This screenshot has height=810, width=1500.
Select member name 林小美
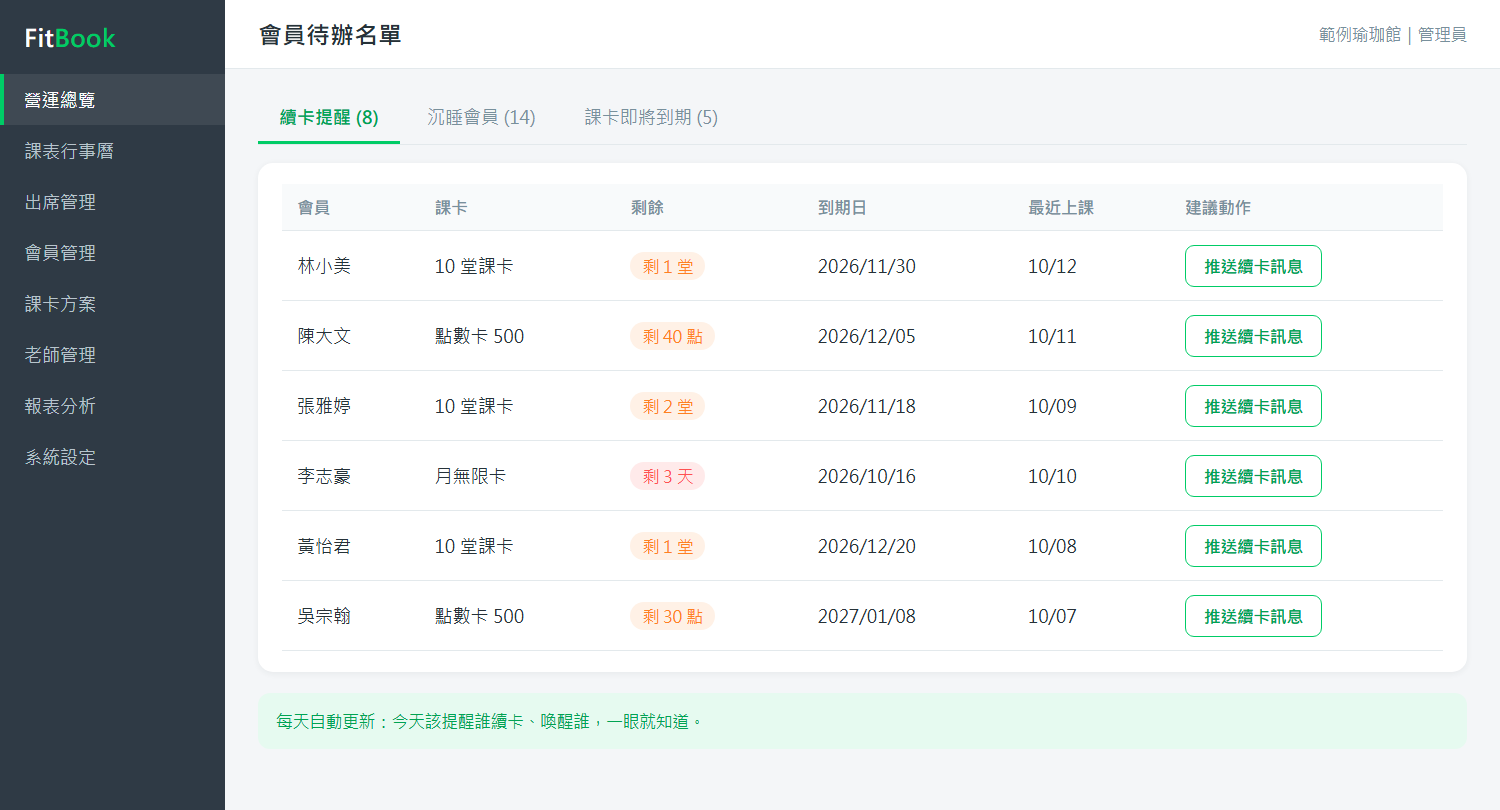click(324, 266)
